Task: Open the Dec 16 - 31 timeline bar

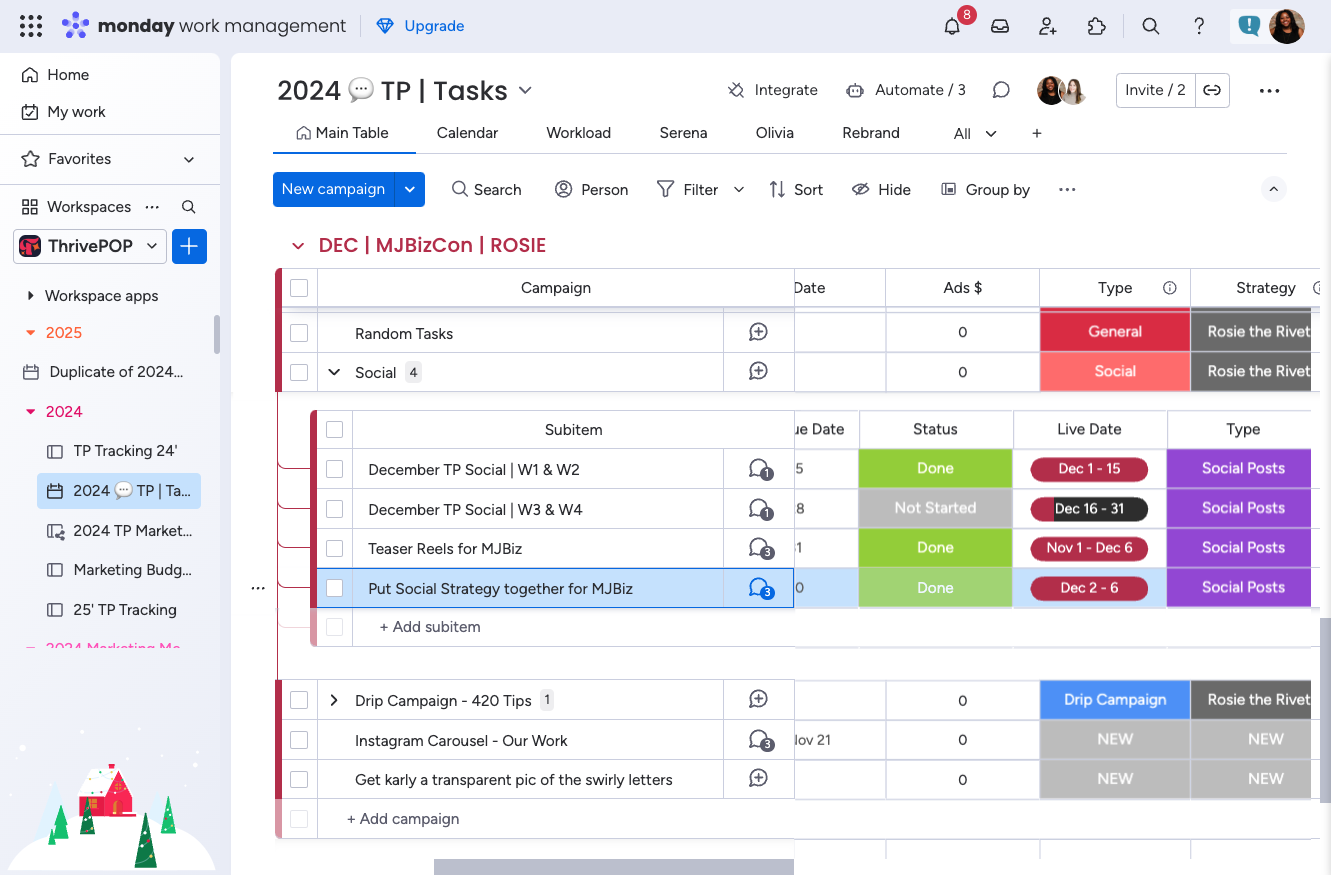Action: pyautogui.click(x=1089, y=508)
